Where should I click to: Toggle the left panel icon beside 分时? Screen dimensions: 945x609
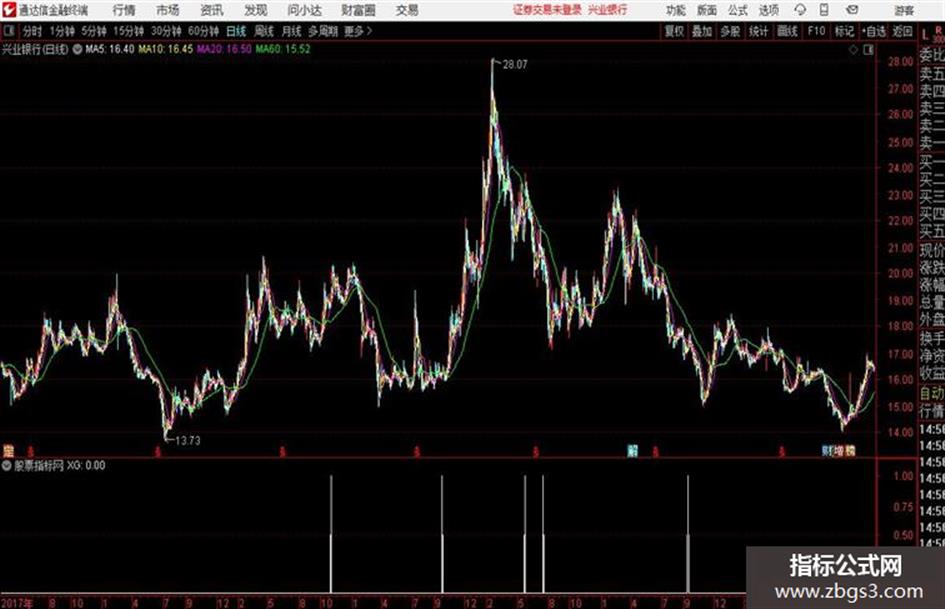(x=8, y=31)
